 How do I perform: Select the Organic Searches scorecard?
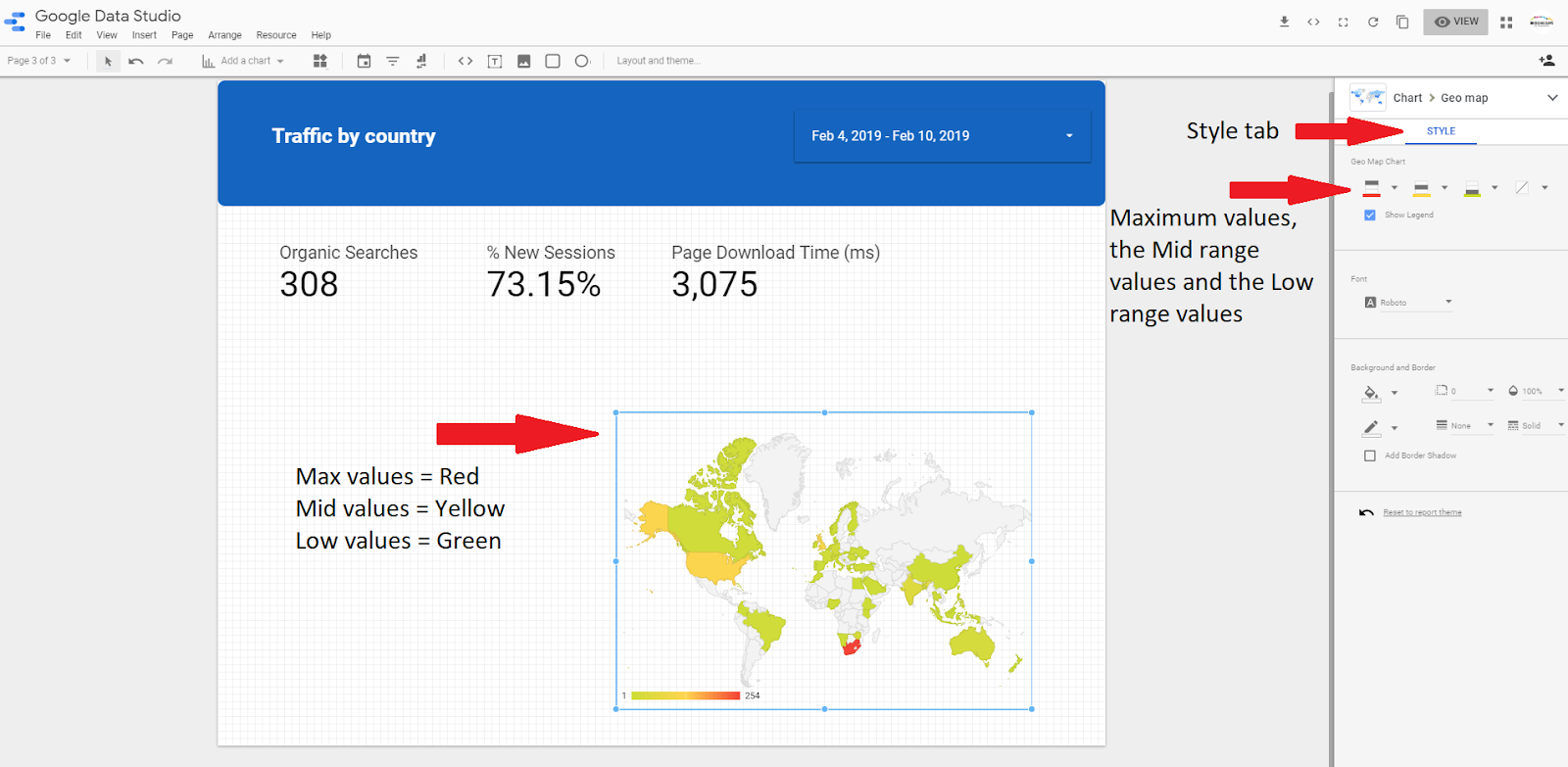pos(348,271)
